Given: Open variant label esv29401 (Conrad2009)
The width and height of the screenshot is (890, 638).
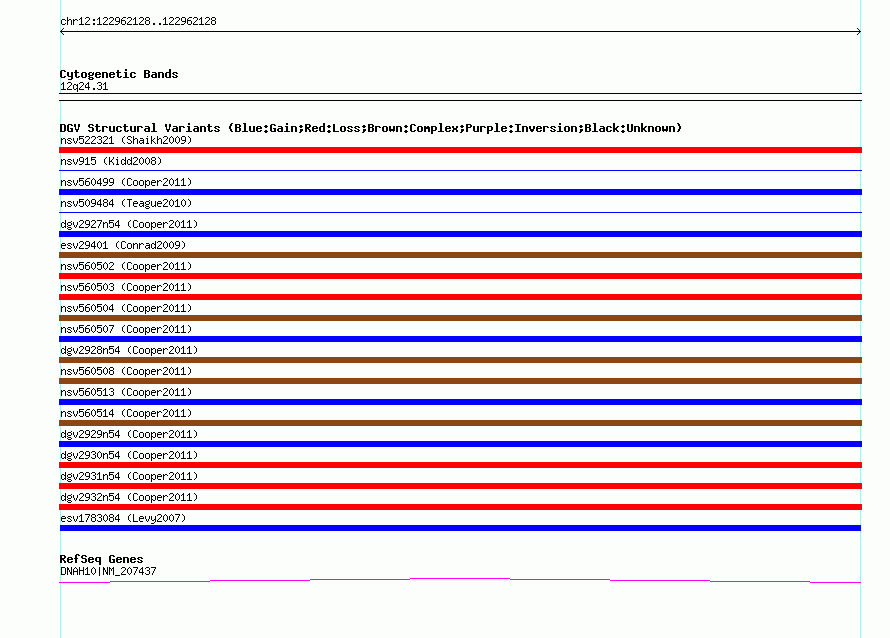Looking at the screenshot, I should click(x=123, y=245).
